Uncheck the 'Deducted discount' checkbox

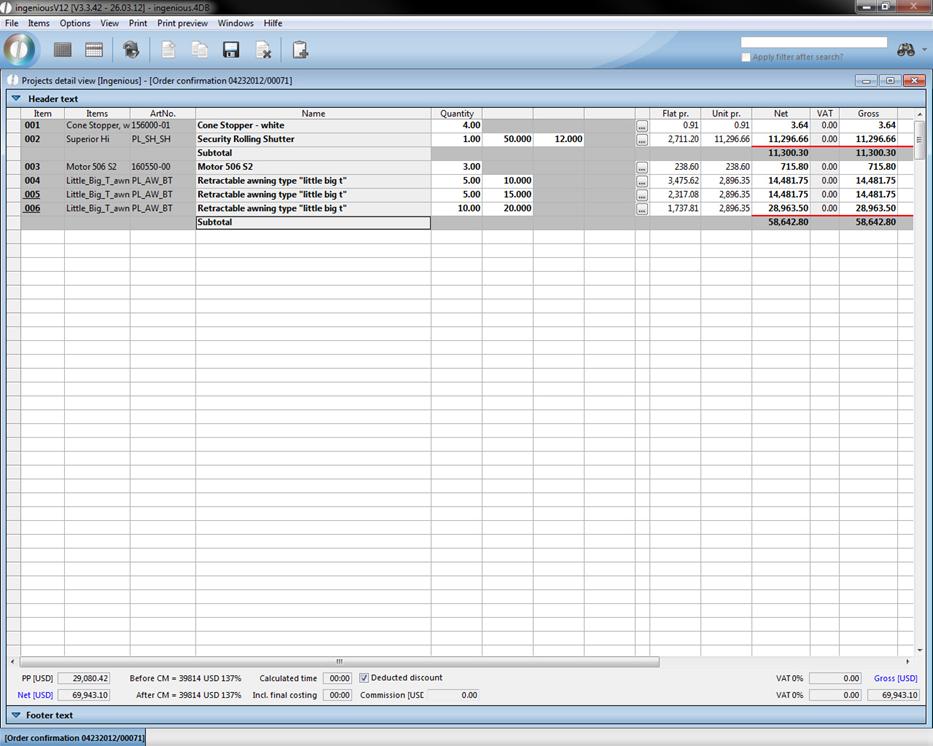(364, 678)
